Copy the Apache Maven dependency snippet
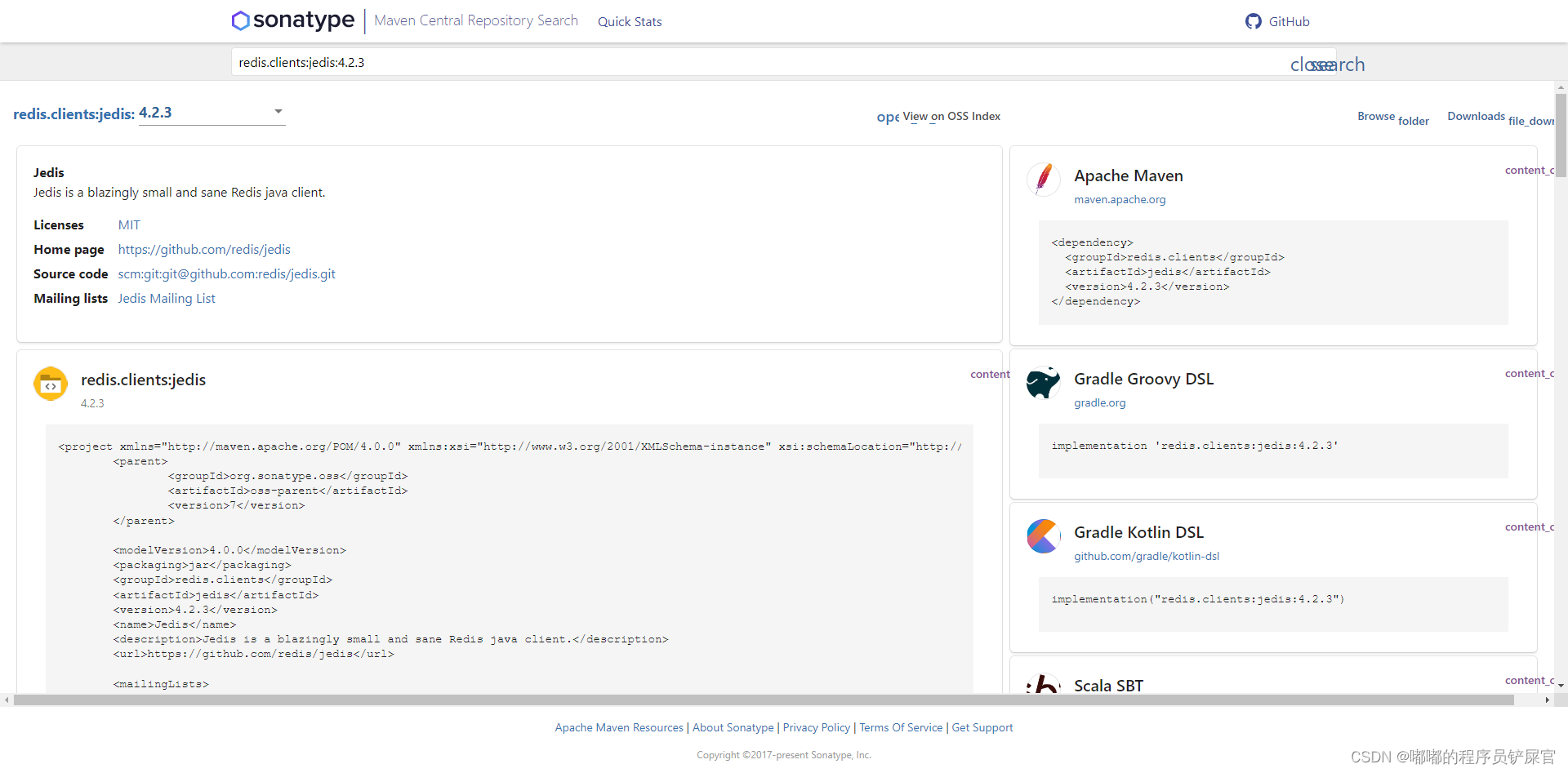The height and width of the screenshot is (773, 1568). pos(1529,170)
